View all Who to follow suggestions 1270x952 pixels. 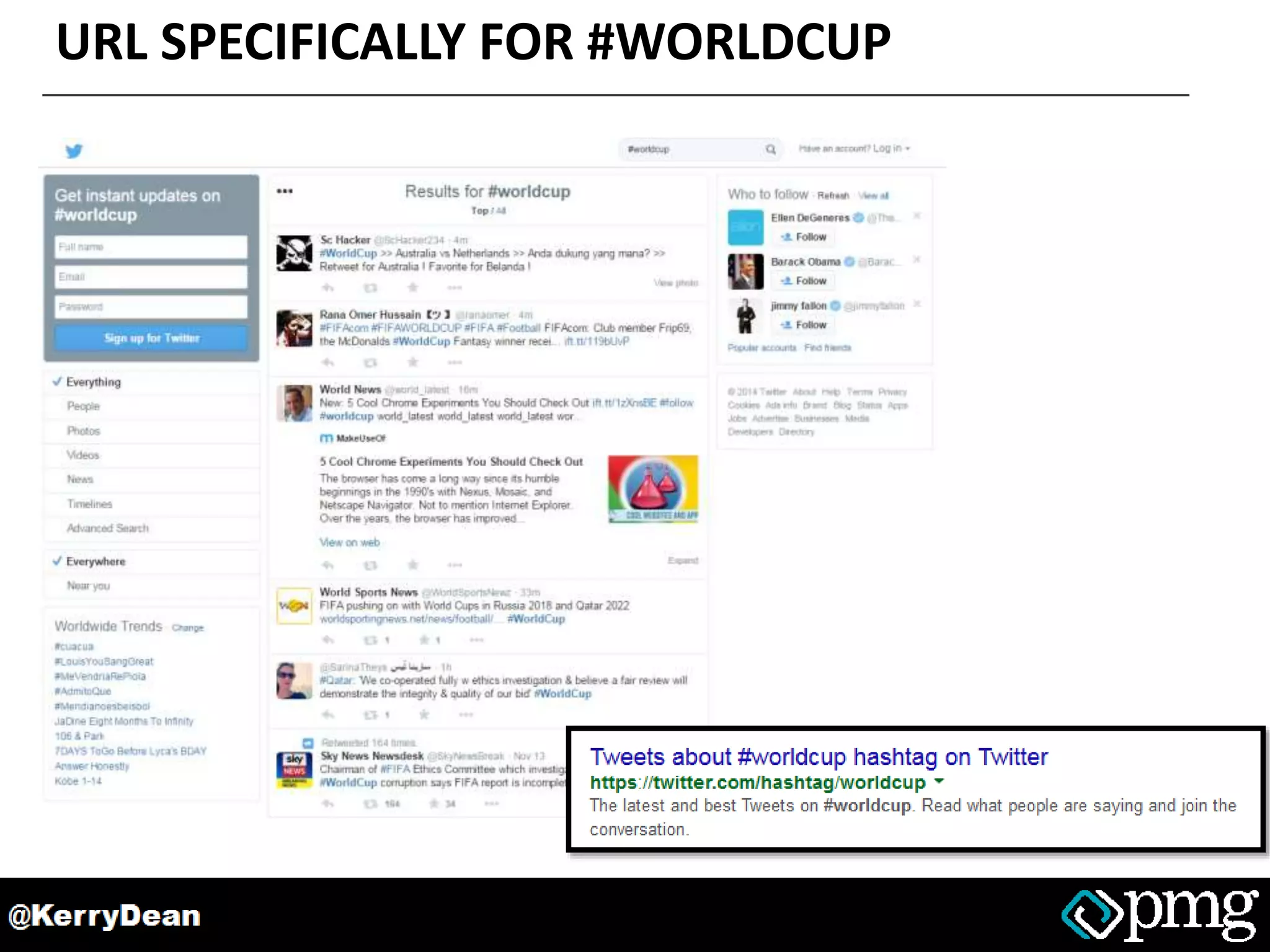(873, 196)
